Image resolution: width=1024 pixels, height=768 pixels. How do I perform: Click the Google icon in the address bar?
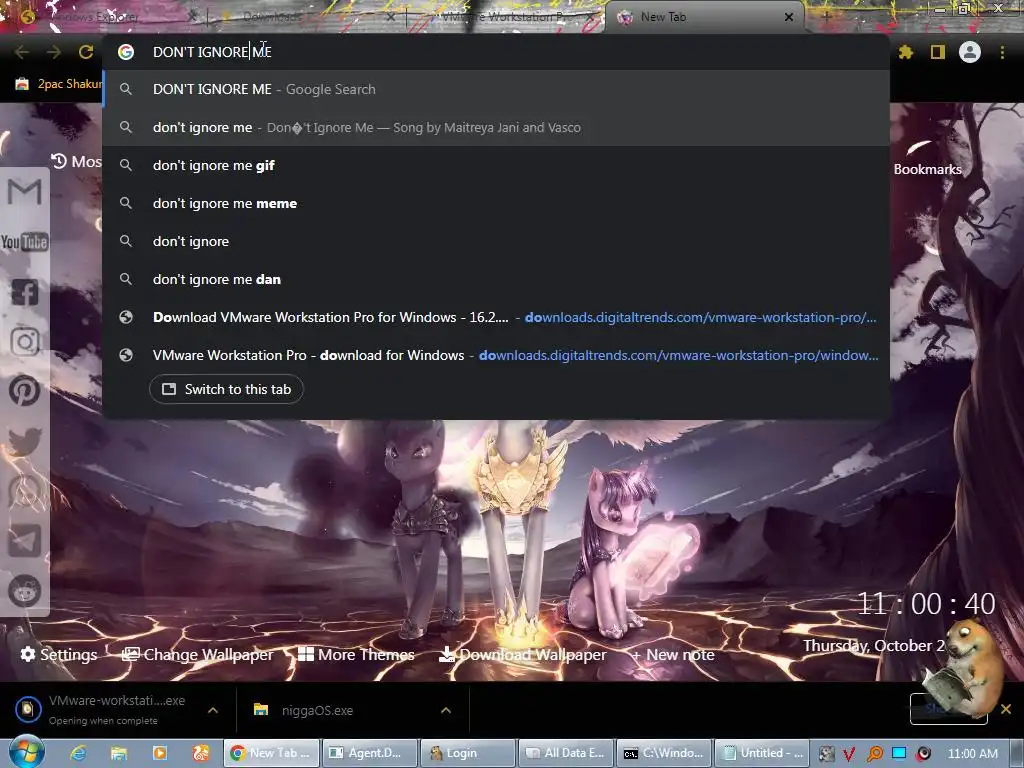click(126, 52)
